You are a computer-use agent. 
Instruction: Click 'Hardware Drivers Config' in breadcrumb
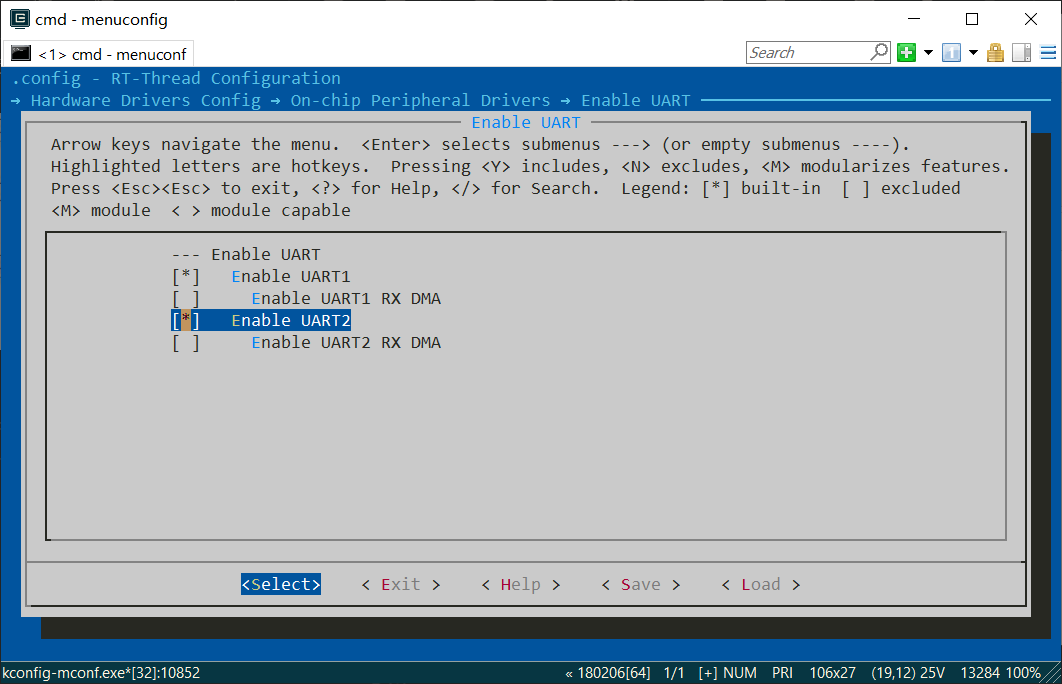(x=146, y=100)
